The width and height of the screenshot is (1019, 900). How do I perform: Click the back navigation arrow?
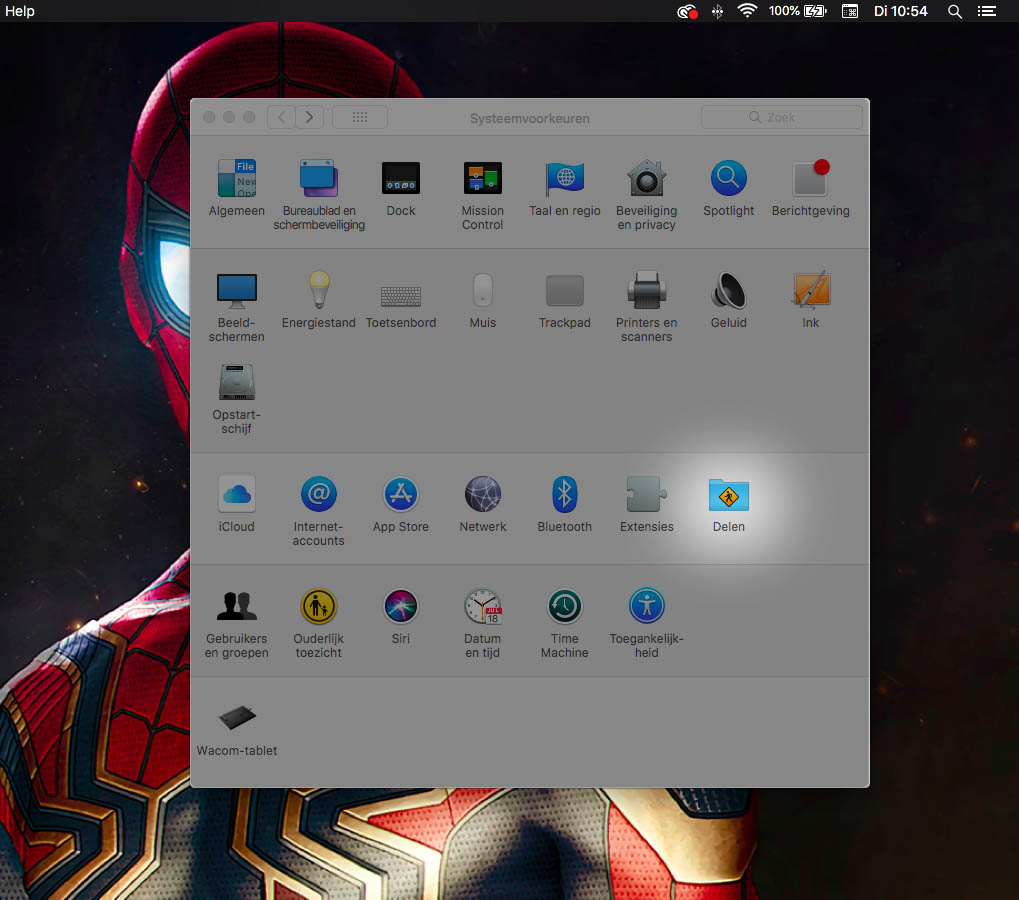click(281, 117)
